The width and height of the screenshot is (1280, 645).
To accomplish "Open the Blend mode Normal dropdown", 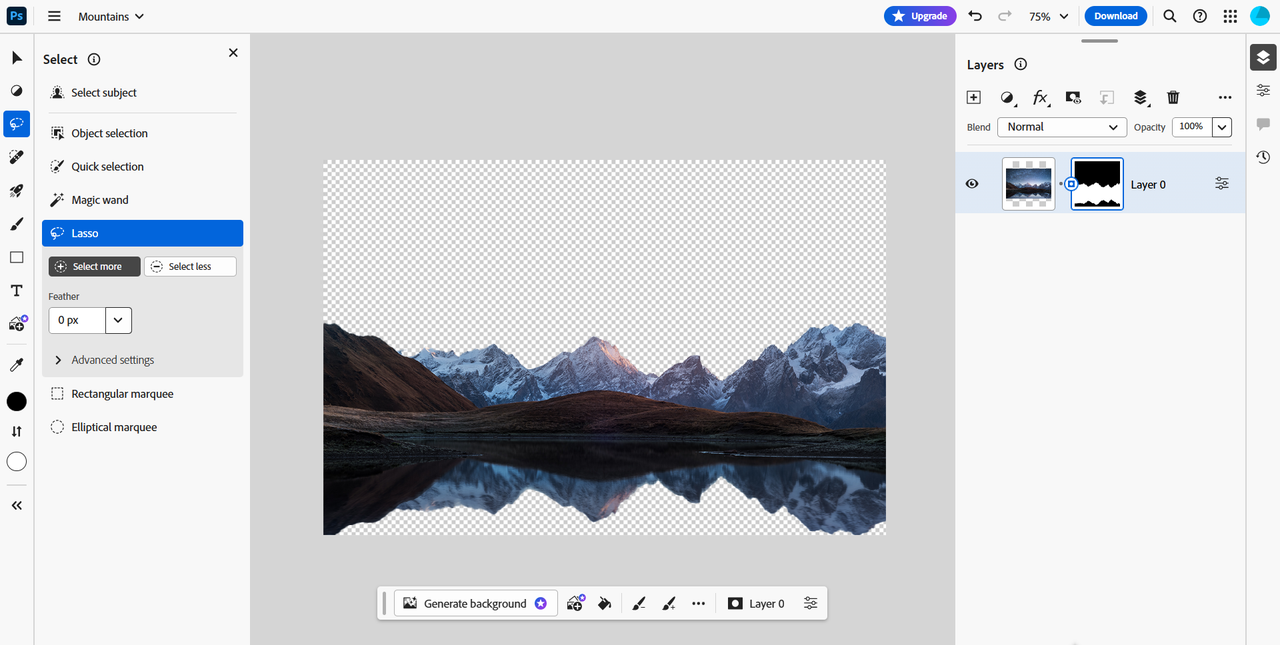I will (1062, 127).
